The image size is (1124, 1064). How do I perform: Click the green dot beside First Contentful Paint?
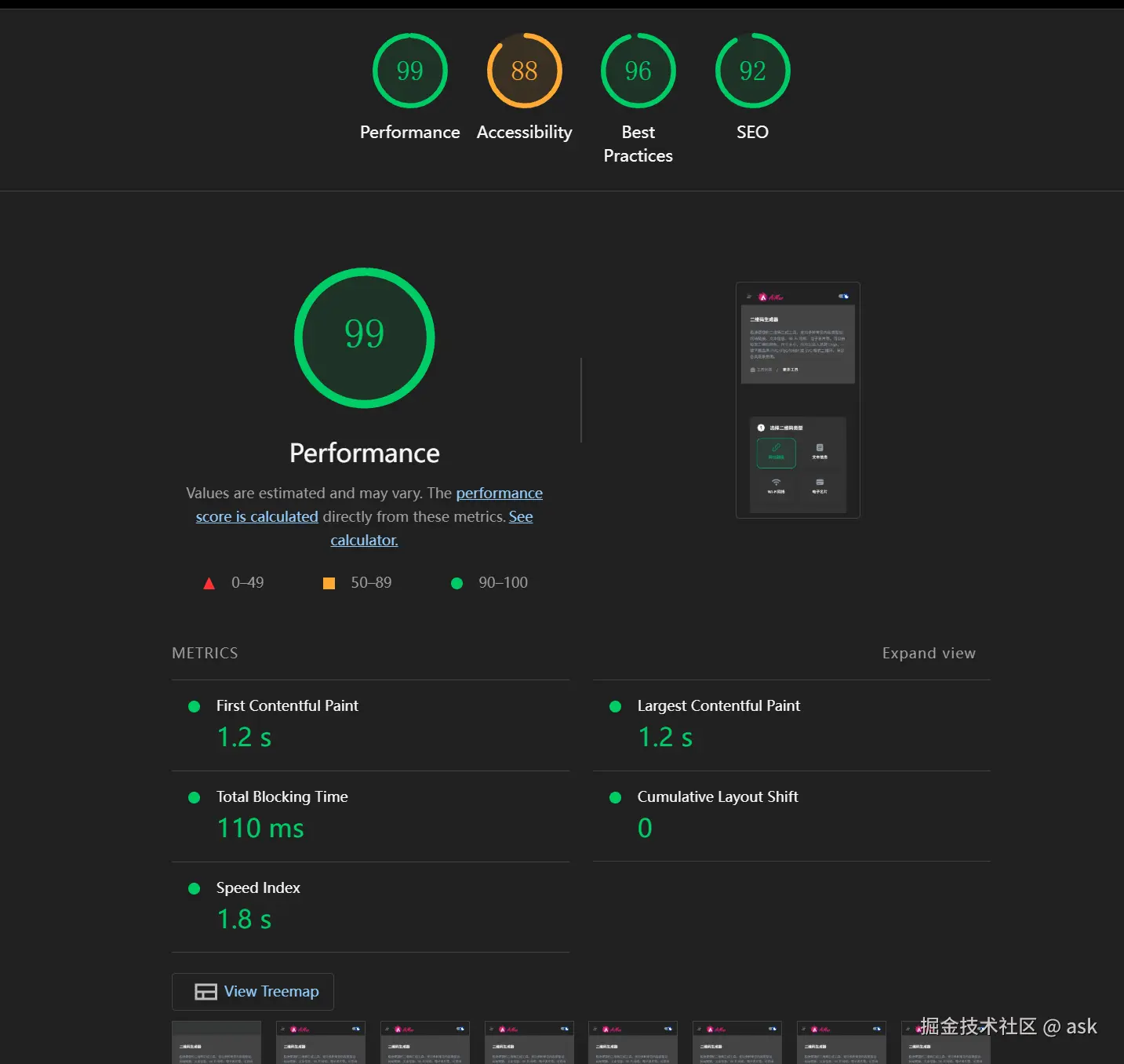[195, 706]
